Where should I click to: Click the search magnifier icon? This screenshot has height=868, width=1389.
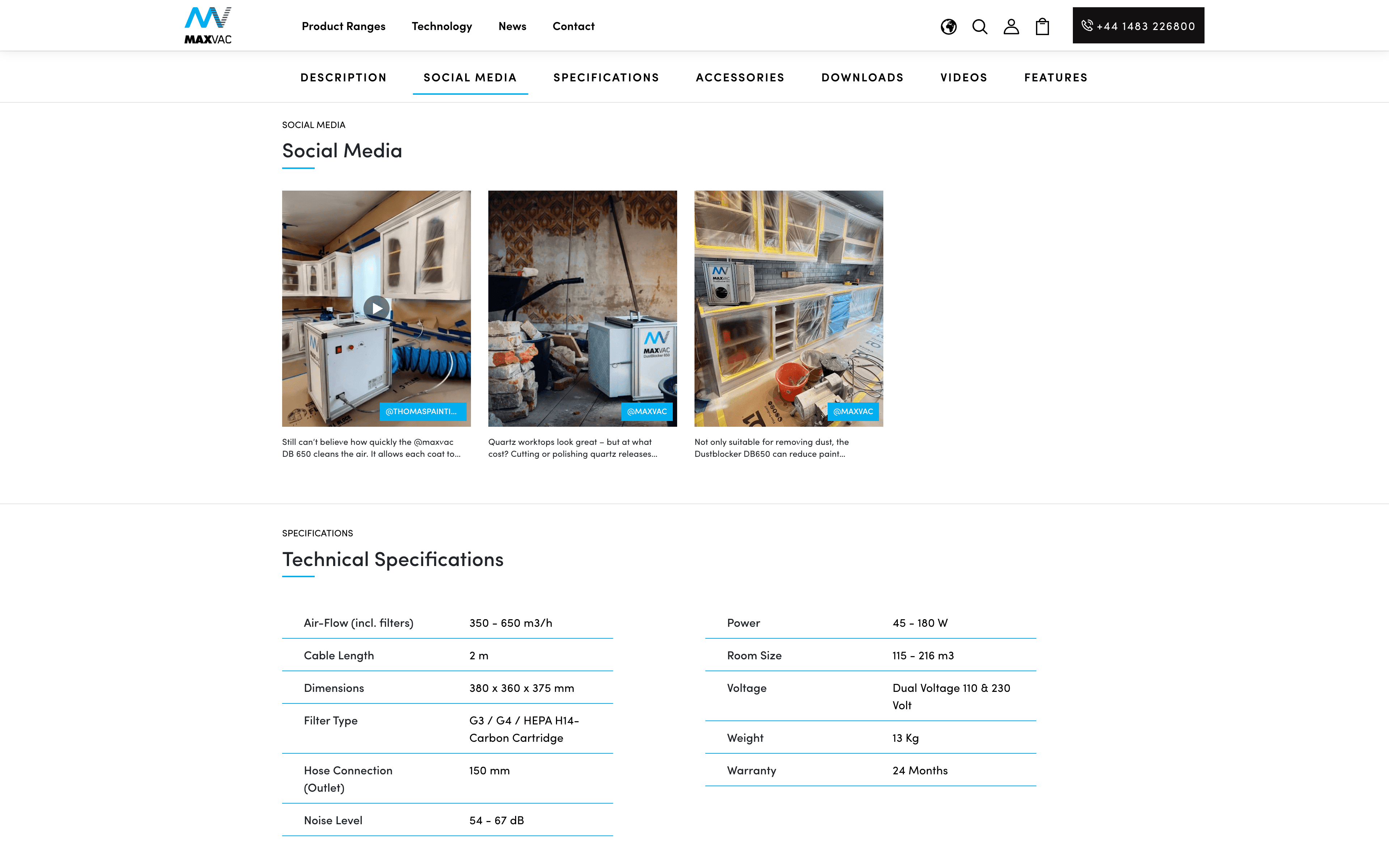tap(980, 26)
